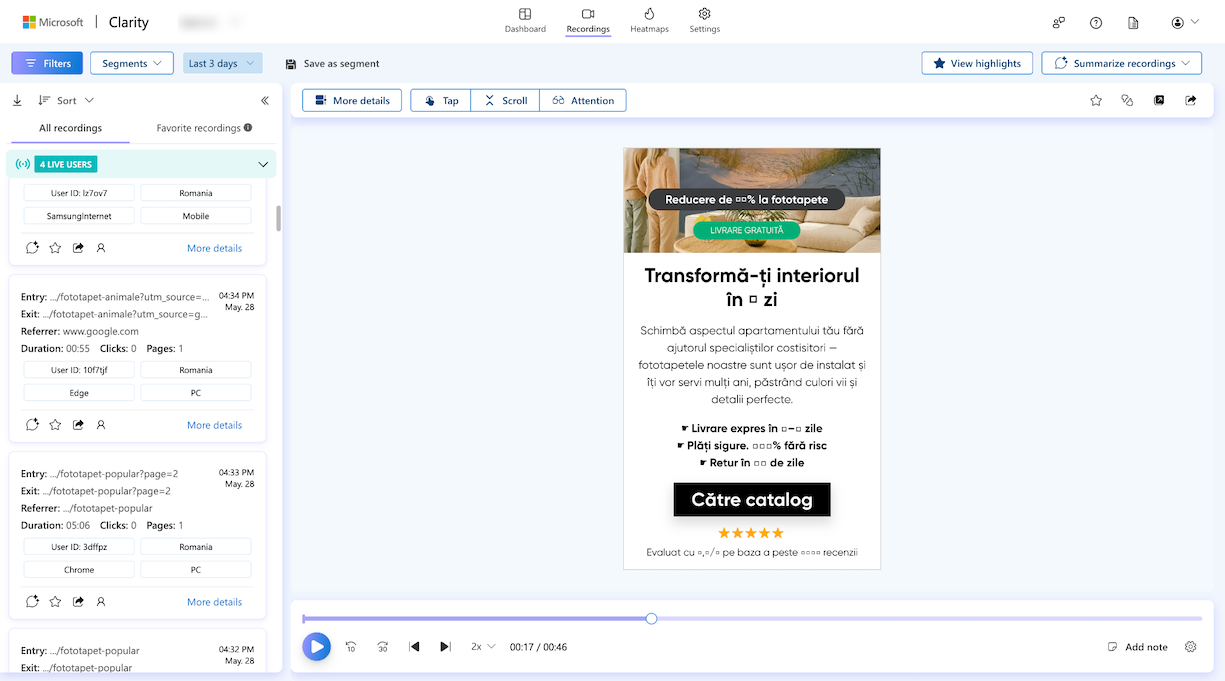The height and width of the screenshot is (681, 1225).
Task: Click the Chrome browser tag
Action: (79, 570)
